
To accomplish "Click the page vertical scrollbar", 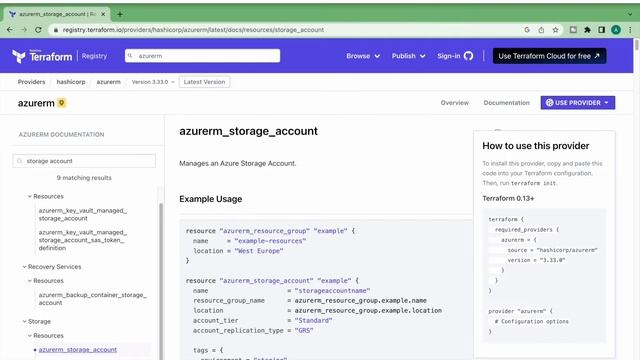I will (636, 45).
